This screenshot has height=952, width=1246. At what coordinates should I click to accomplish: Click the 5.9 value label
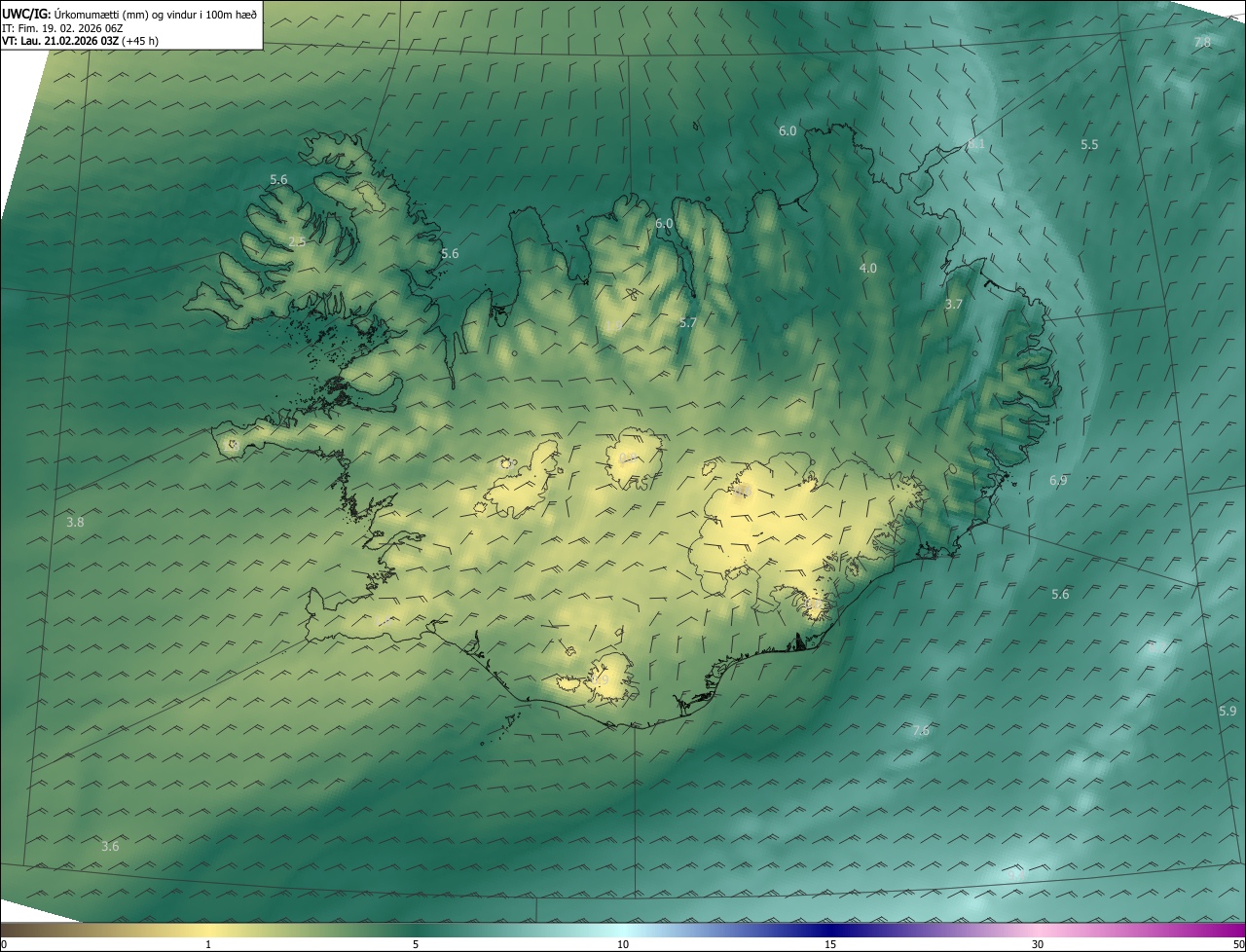click(1228, 712)
